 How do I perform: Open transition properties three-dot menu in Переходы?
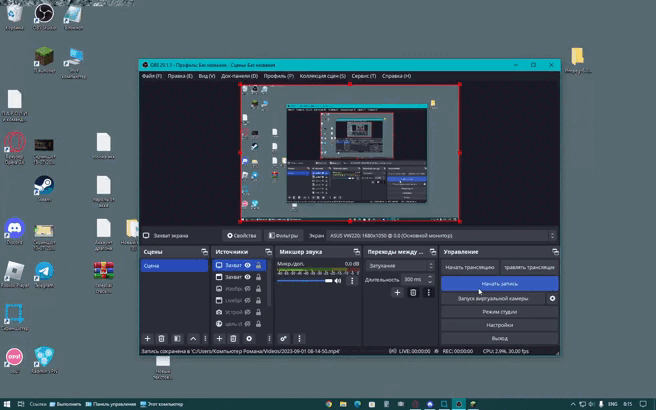click(428, 292)
